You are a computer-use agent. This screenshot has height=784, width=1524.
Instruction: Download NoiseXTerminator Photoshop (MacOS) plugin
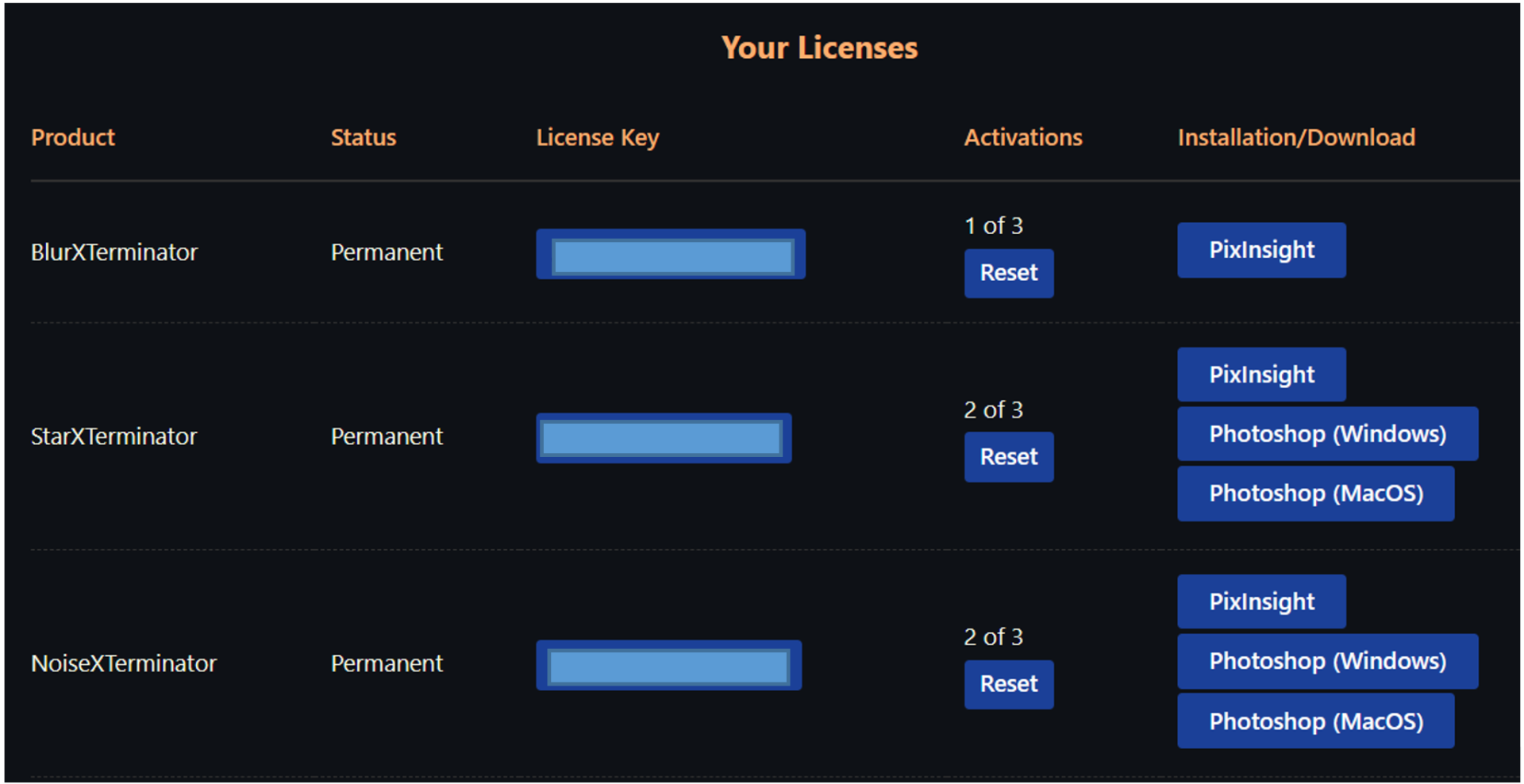pyautogui.click(x=1315, y=721)
